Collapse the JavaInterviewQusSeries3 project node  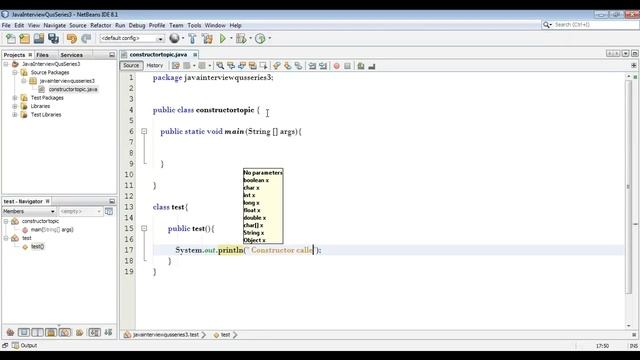point(6,64)
